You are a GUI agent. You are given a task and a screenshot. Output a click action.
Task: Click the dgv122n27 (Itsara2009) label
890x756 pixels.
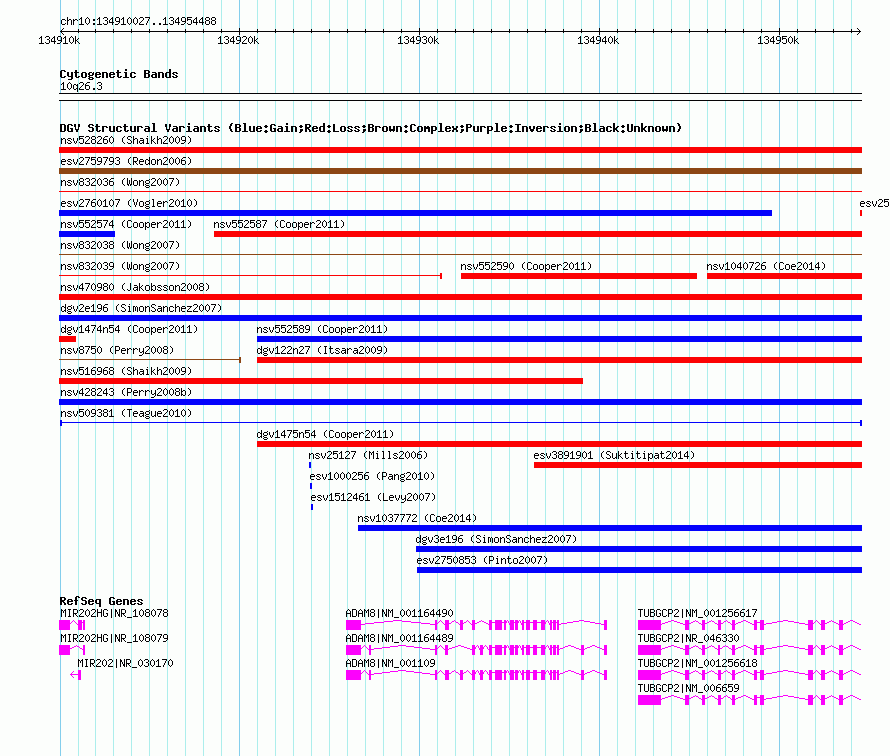(x=322, y=350)
